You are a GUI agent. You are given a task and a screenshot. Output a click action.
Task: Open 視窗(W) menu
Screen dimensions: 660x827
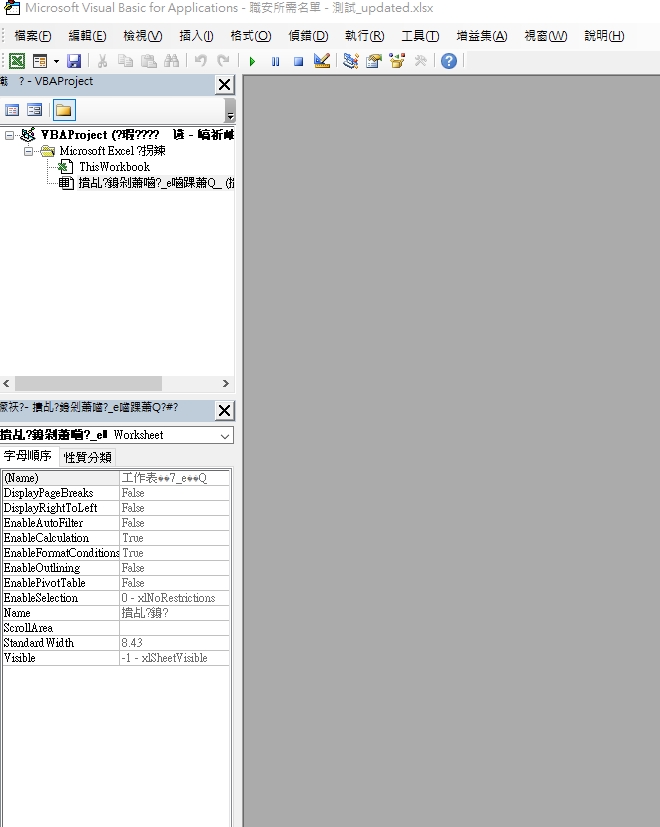coord(546,36)
